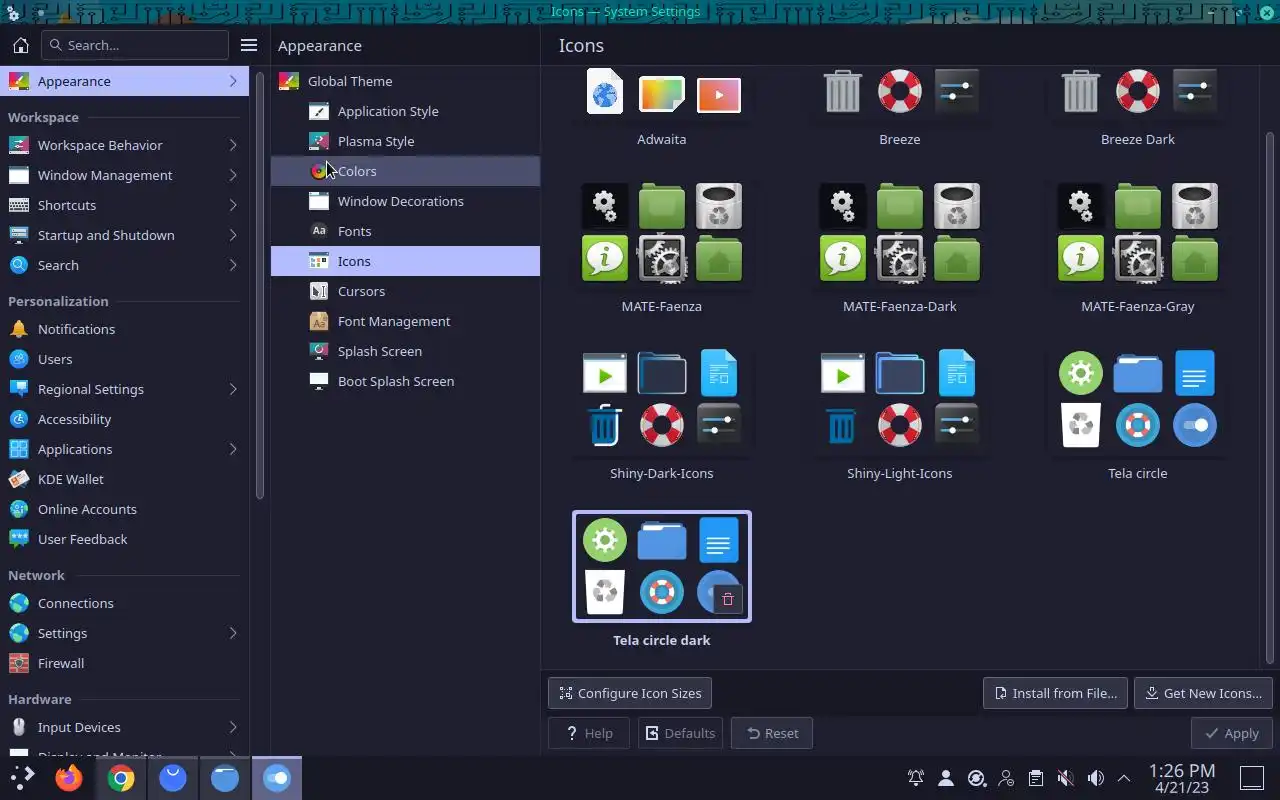The width and height of the screenshot is (1280, 800).
Task: Click the taskbar clock showing 1:26 PM
Action: click(1182, 778)
